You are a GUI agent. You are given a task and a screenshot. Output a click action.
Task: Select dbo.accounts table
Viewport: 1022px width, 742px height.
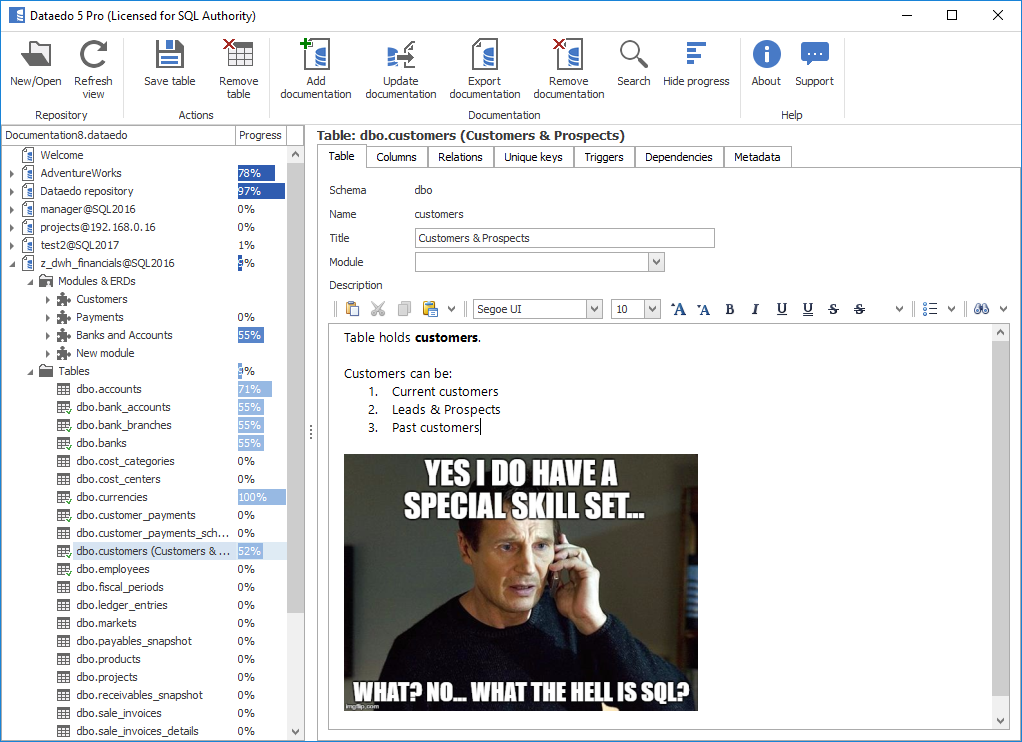(x=109, y=389)
